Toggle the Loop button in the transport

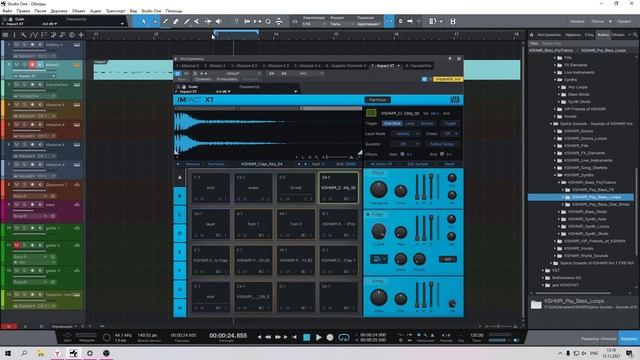tap(344, 337)
